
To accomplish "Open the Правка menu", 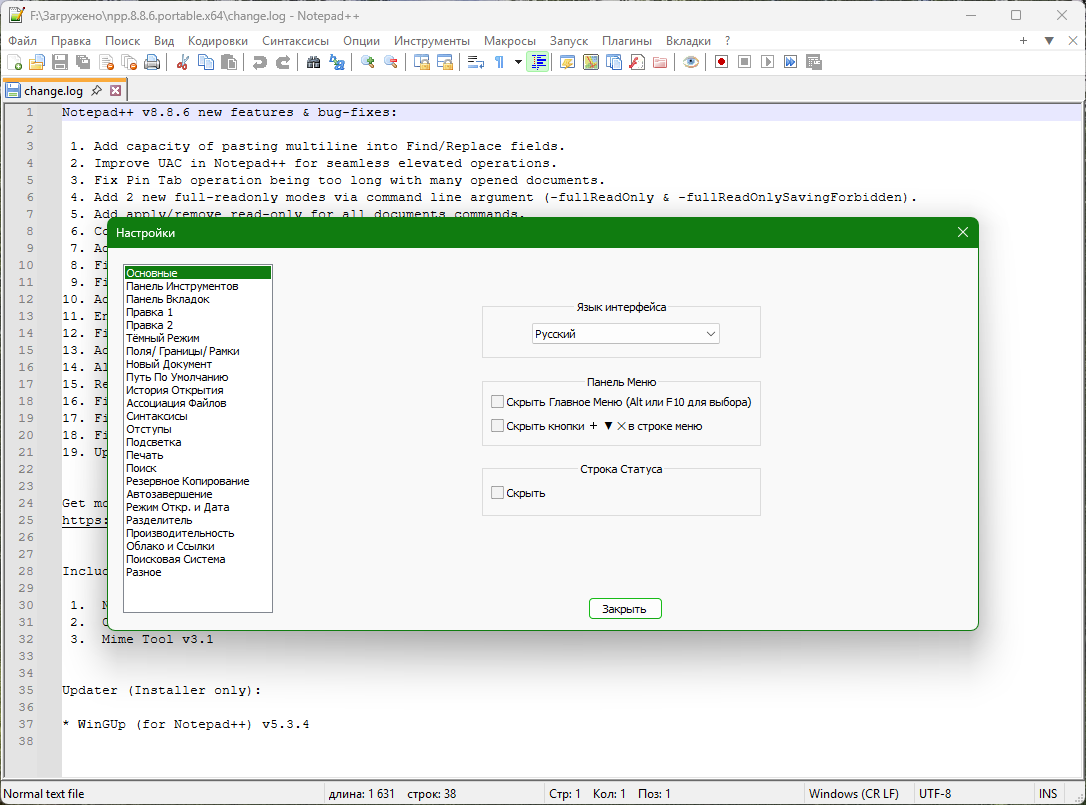I will (71, 41).
